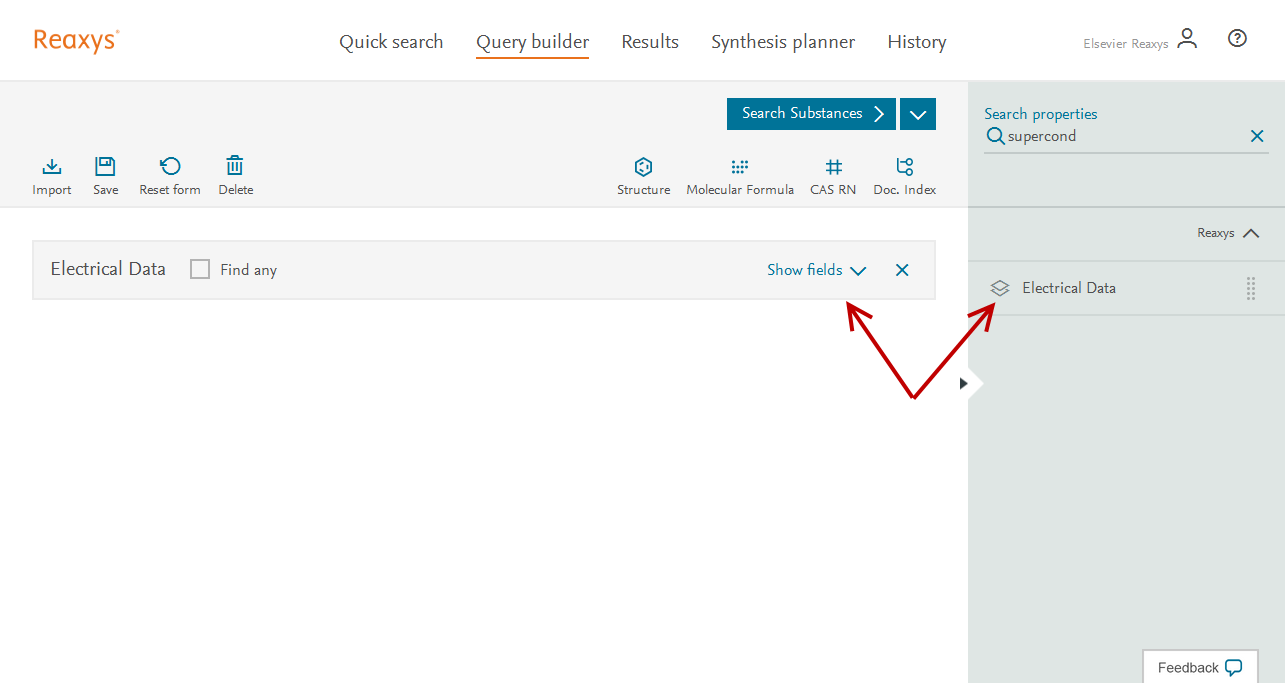Open the help question mark icon
Viewport: 1285px width, 683px height.
tap(1237, 39)
